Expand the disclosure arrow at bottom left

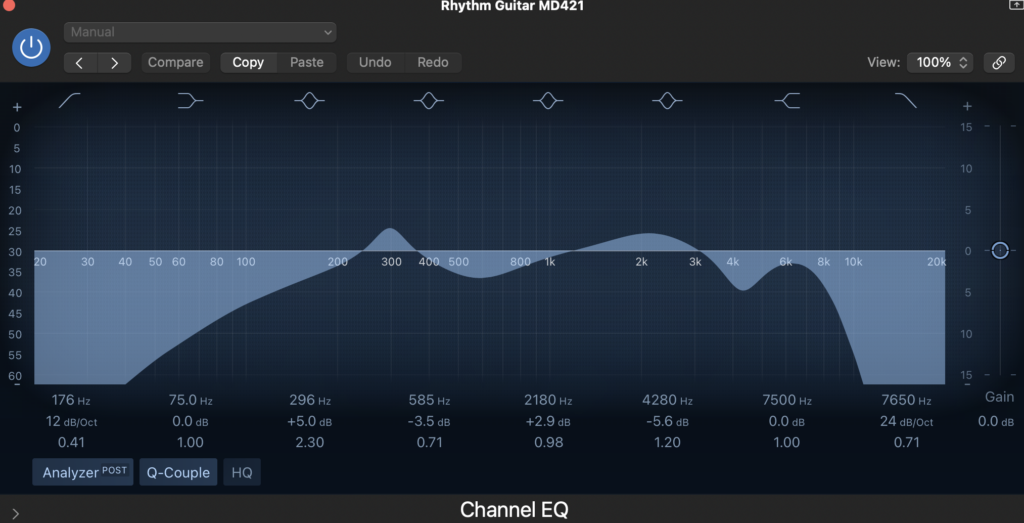[x=15, y=513]
